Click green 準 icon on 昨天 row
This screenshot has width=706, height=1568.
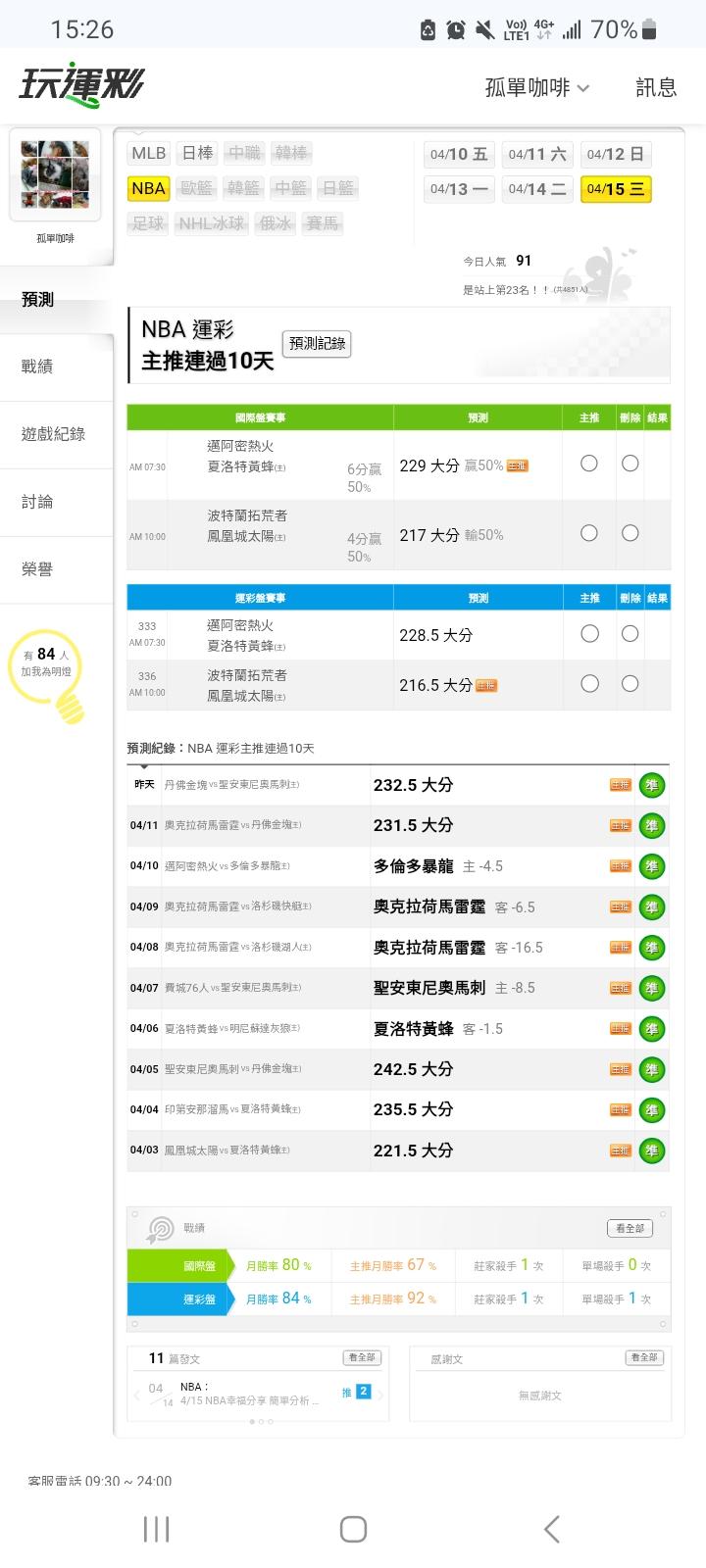point(651,785)
